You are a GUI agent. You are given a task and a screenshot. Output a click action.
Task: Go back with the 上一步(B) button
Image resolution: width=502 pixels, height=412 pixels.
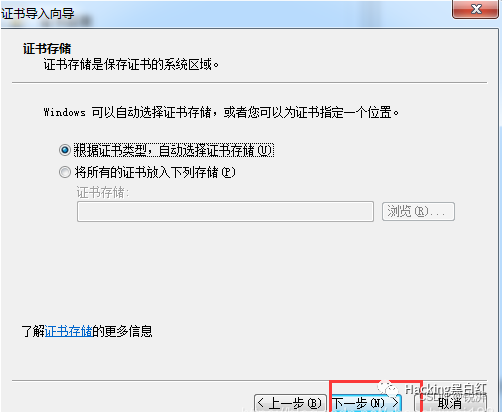pos(290,403)
